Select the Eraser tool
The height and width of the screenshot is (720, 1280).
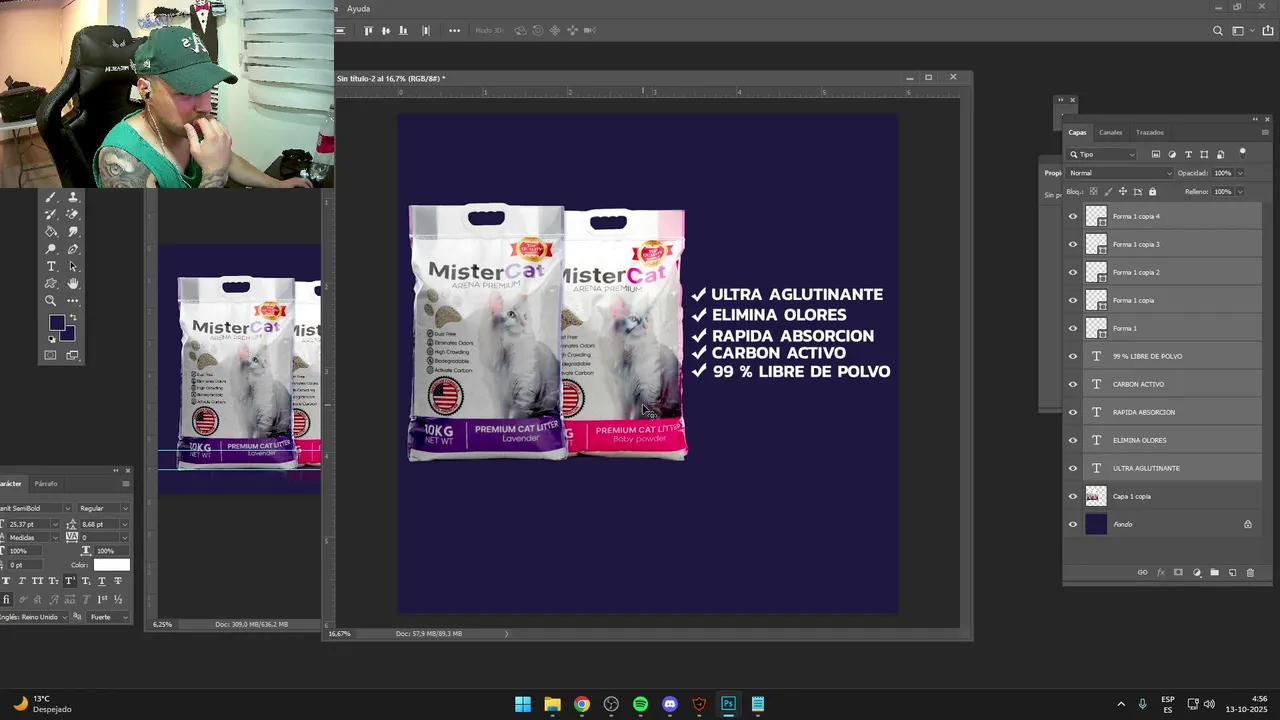[73, 214]
